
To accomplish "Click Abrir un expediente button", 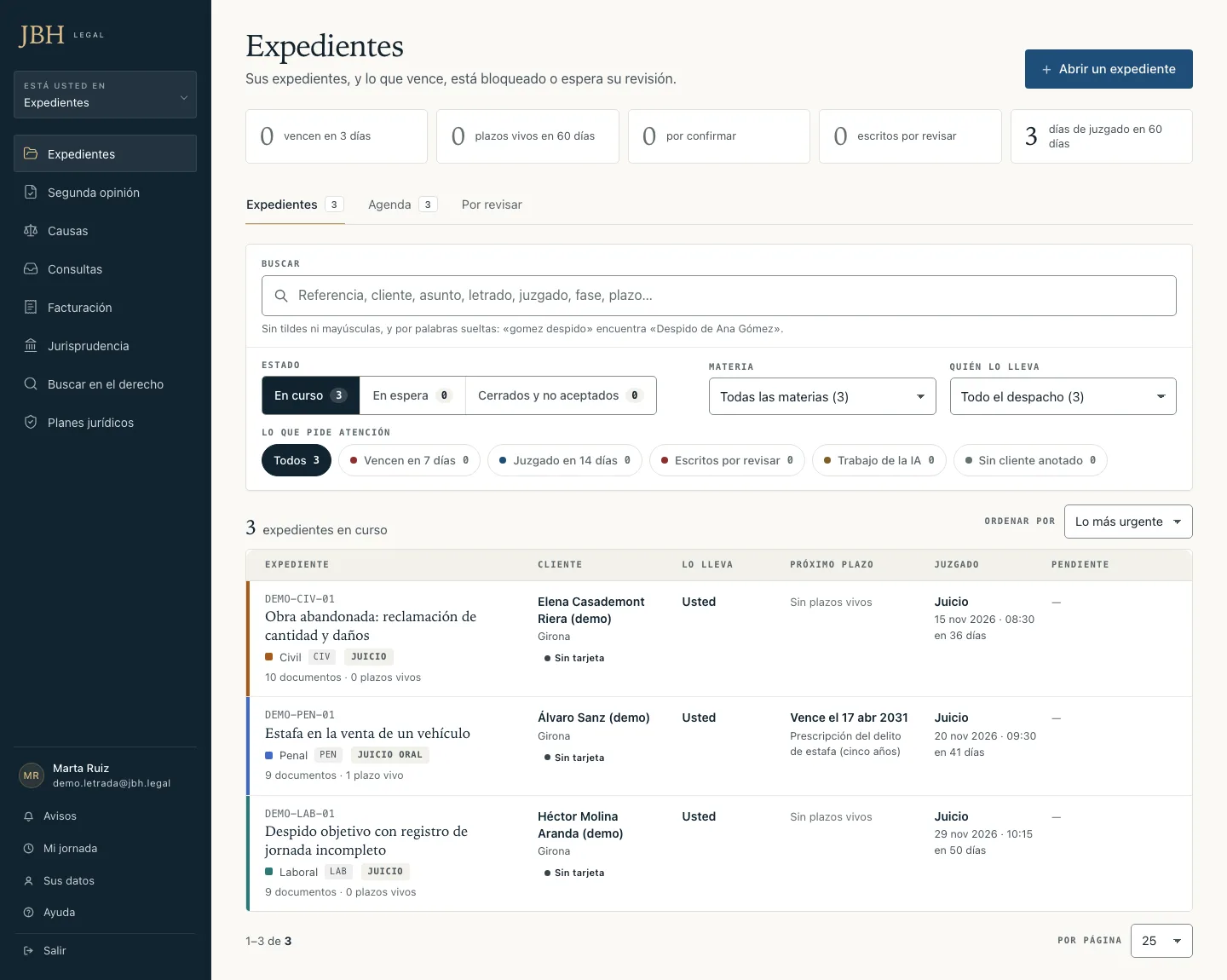I will tap(1109, 69).
